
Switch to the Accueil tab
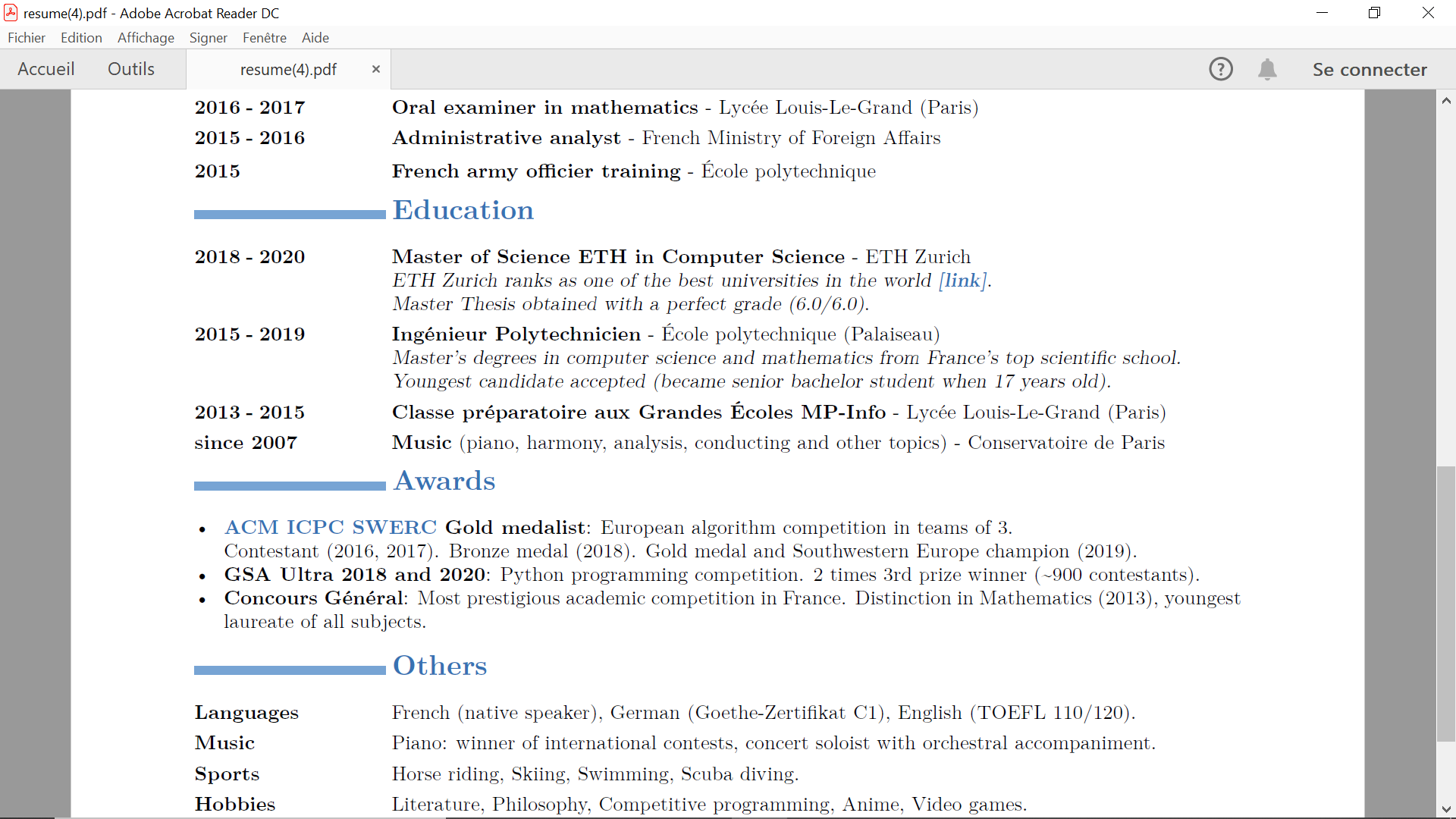46,69
